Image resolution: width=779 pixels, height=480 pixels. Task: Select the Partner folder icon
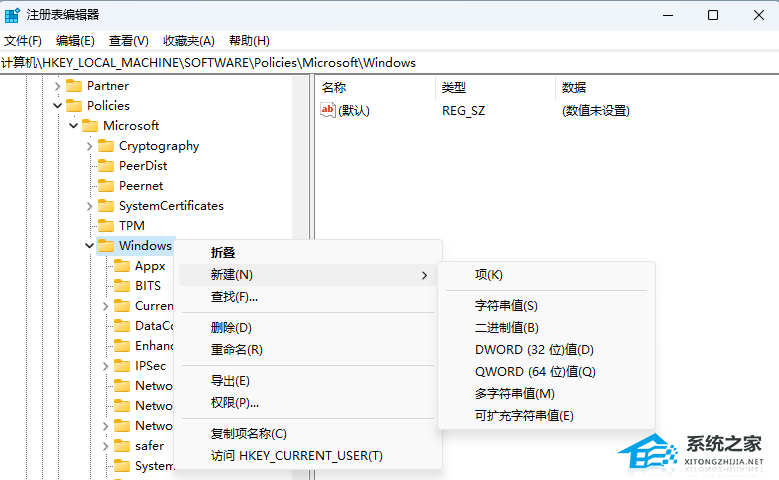click(74, 86)
